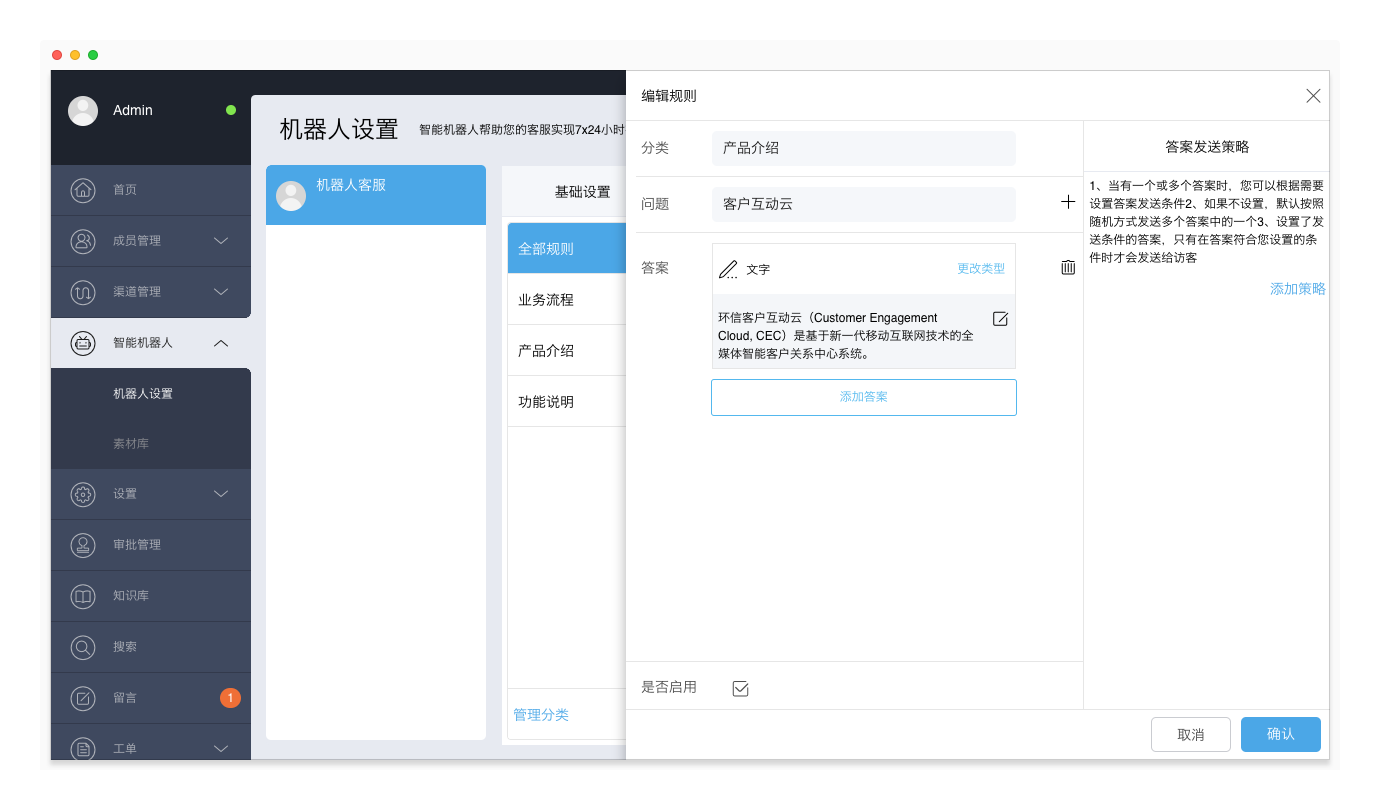The height and width of the screenshot is (810, 1380).
Task: Expand the 成员管理 menu chevron
Action: coord(221,241)
